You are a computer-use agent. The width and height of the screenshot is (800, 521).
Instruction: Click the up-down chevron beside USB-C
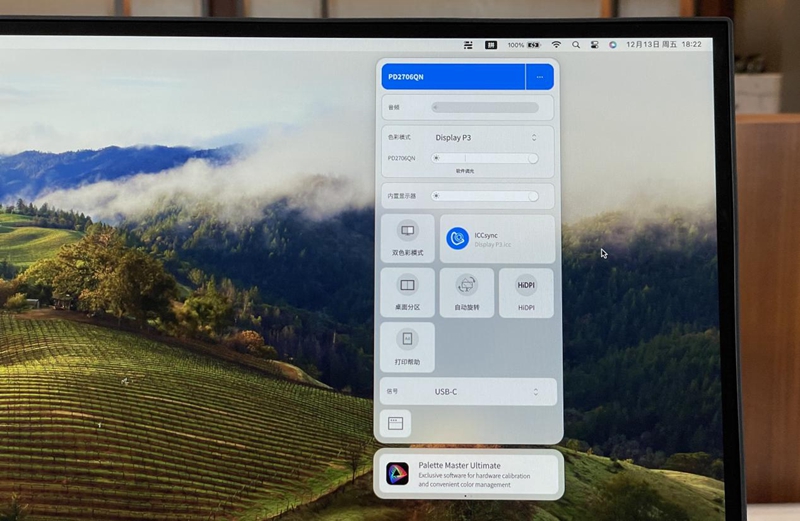(534, 391)
